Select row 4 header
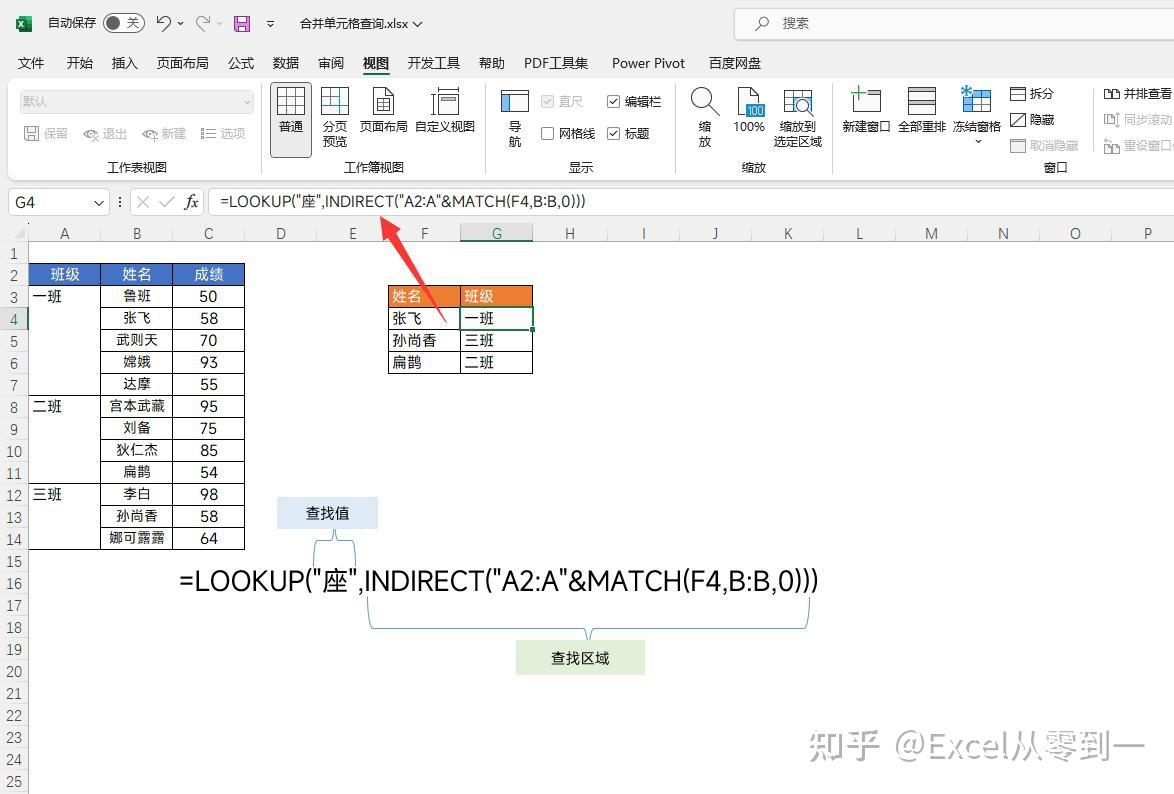The width and height of the screenshot is (1174, 794). point(13,319)
